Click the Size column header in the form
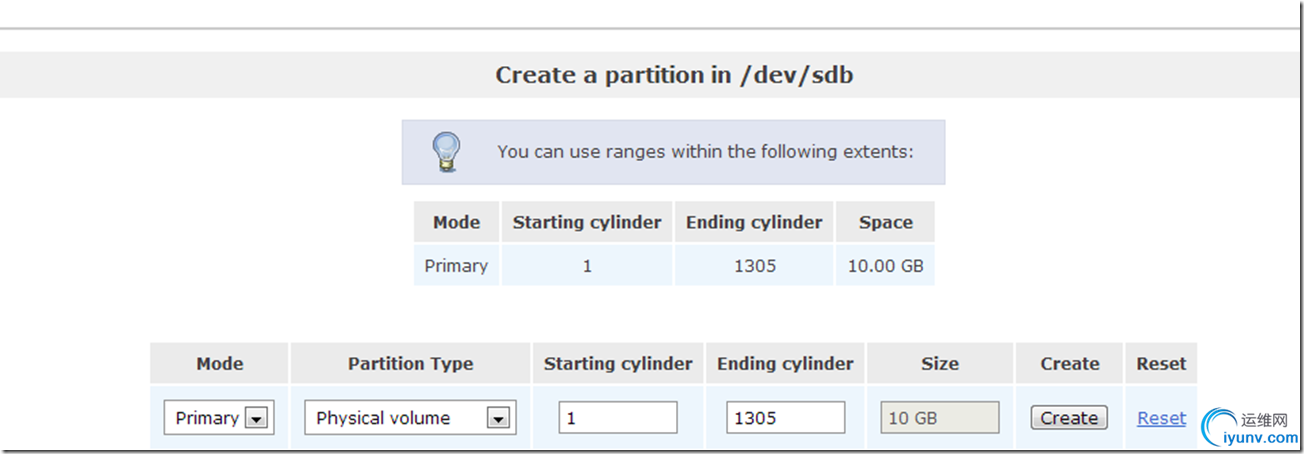The width and height of the screenshot is (1304, 454). tap(939, 364)
